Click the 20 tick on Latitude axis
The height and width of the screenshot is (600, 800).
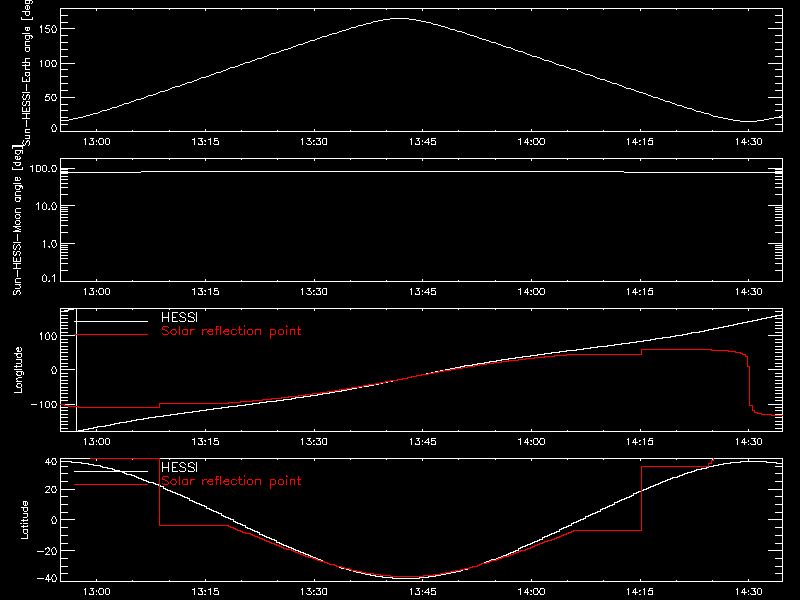[x=51, y=490]
